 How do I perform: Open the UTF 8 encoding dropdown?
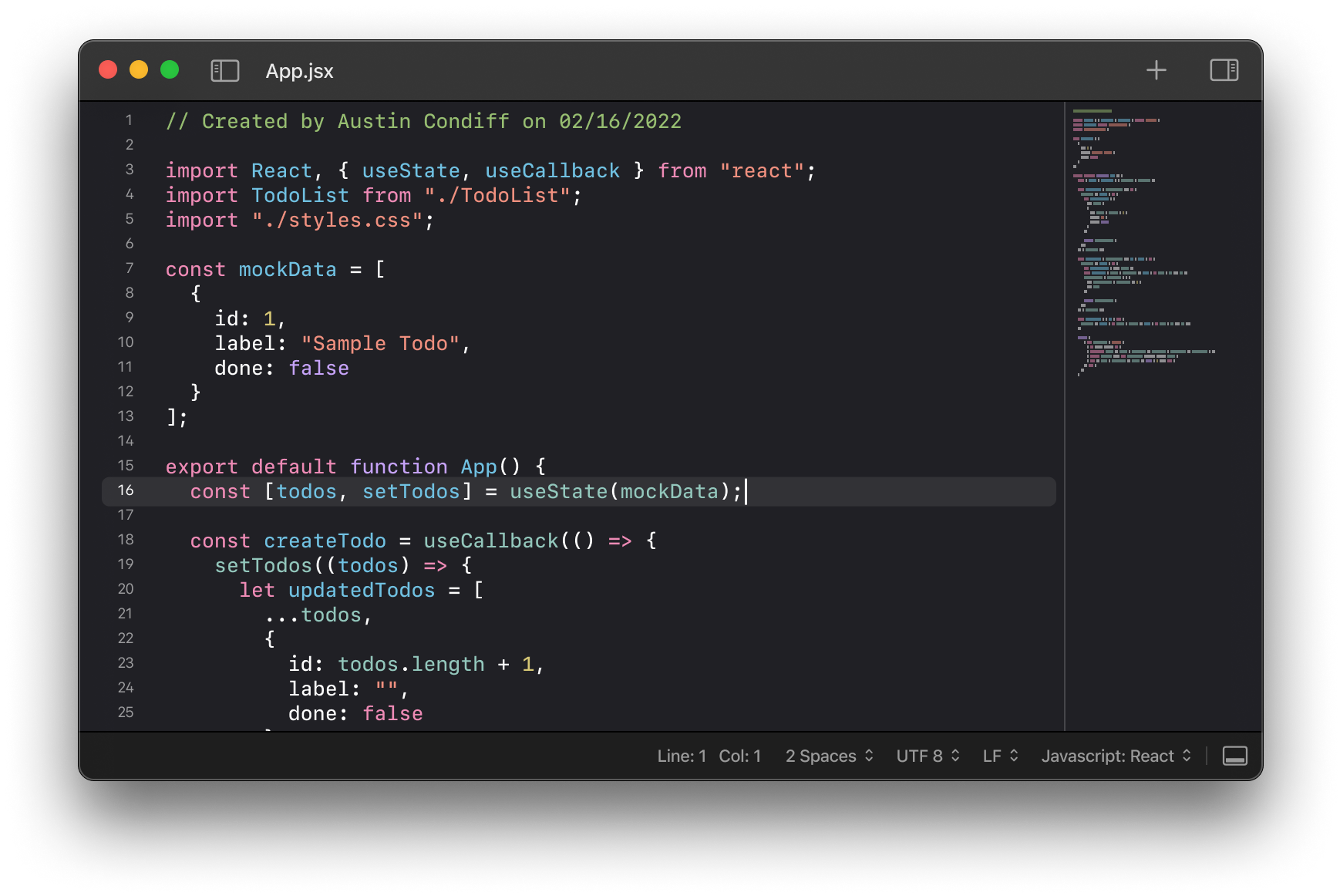(x=928, y=756)
